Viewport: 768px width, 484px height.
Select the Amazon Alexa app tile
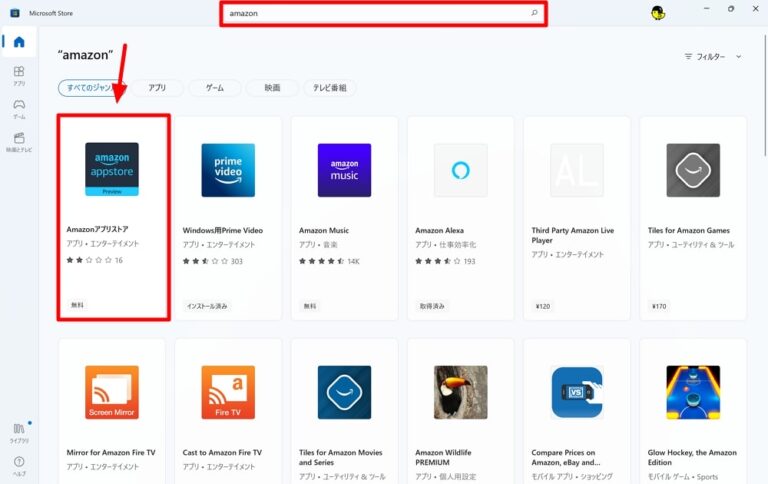point(461,218)
